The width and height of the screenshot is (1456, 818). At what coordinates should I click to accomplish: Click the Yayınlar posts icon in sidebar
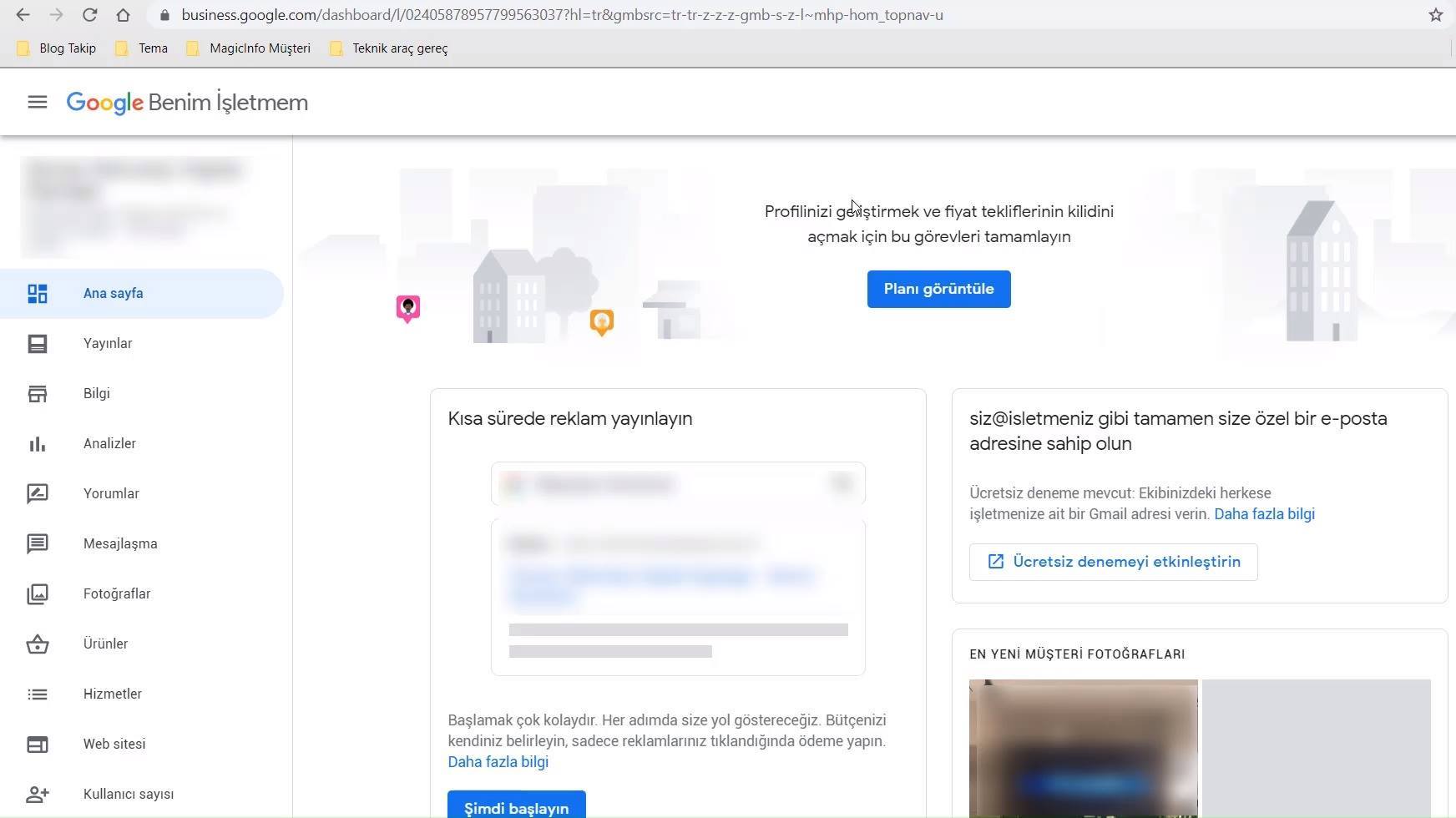[38, 344]
